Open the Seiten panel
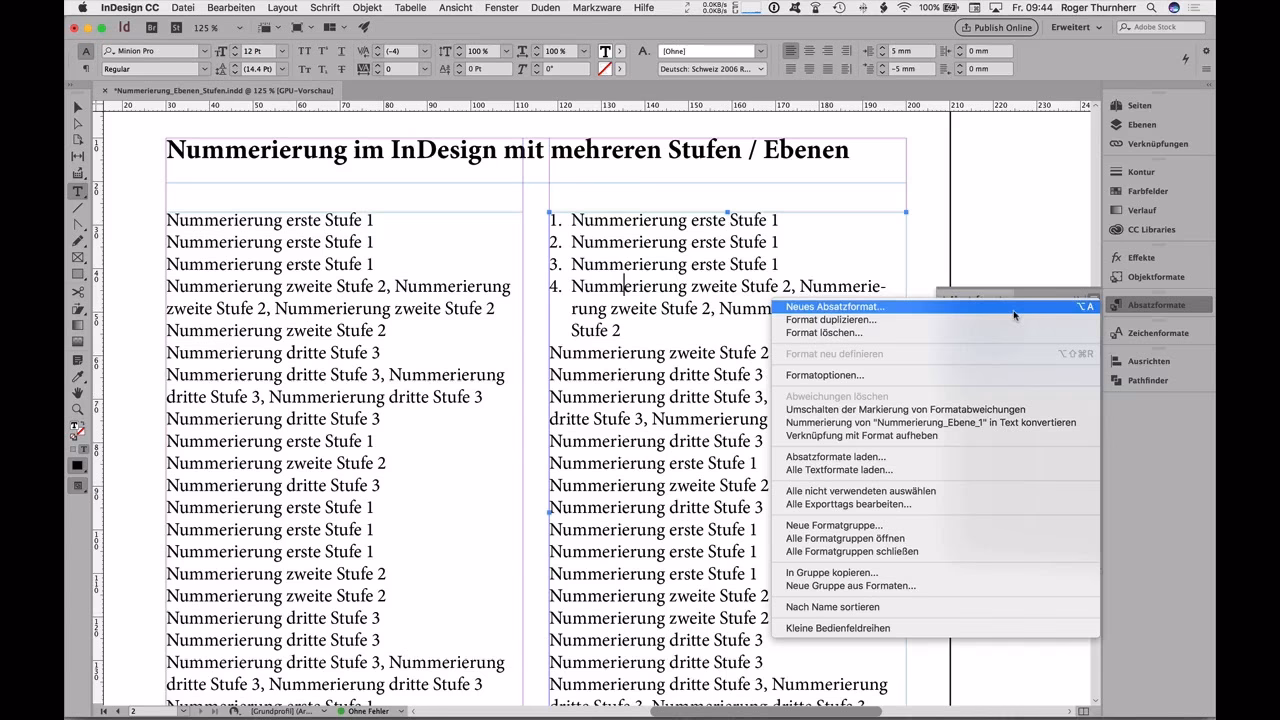1280x720 pixels. coord(1141,105)
